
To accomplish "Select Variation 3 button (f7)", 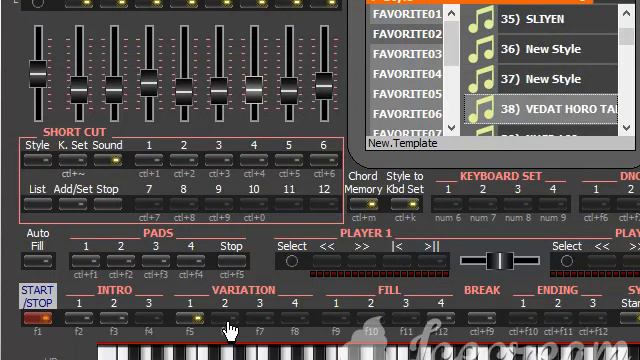I will [x=260, y=318].
